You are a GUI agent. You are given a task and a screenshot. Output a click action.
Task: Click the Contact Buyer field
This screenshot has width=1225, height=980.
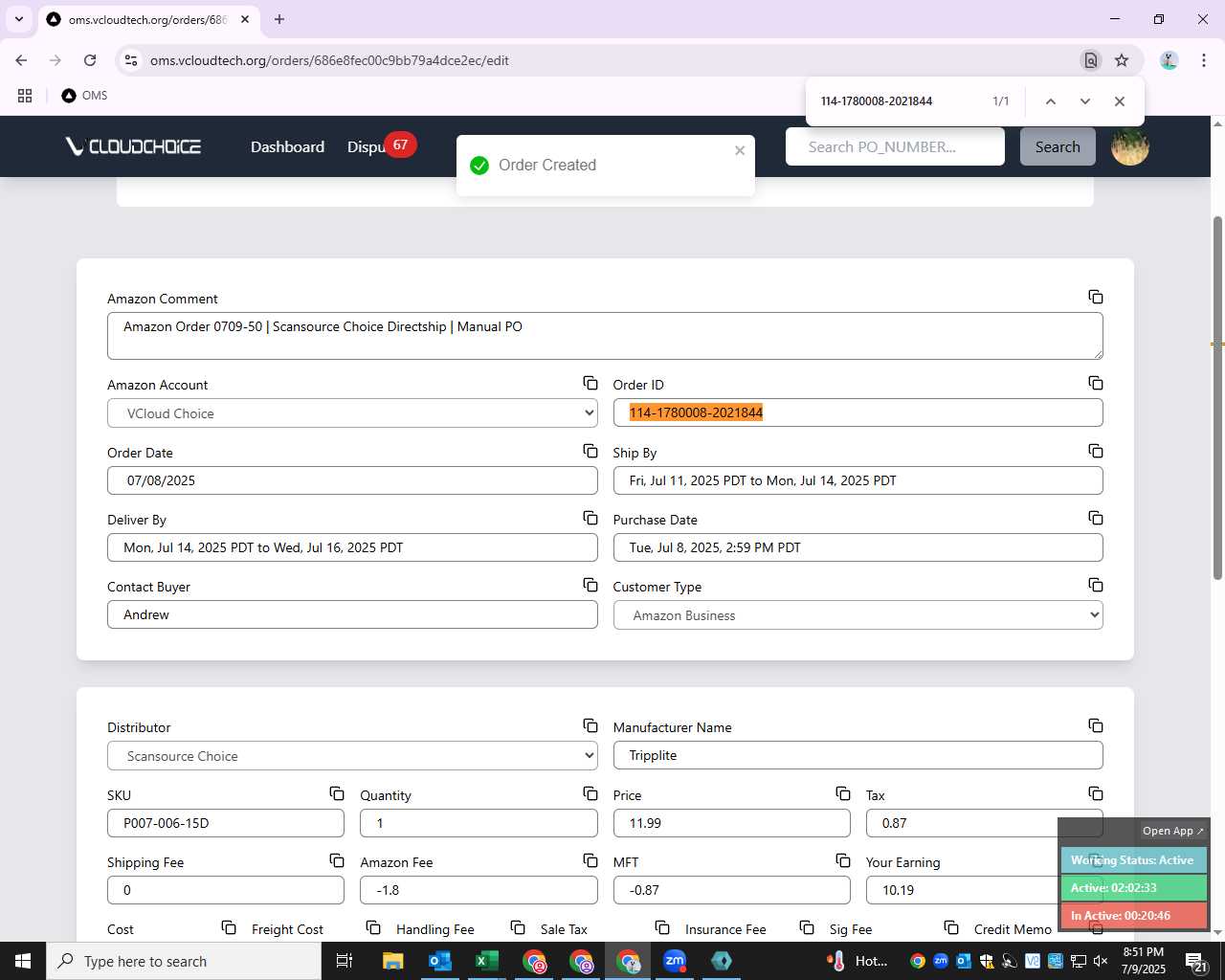tap(352, 614)
